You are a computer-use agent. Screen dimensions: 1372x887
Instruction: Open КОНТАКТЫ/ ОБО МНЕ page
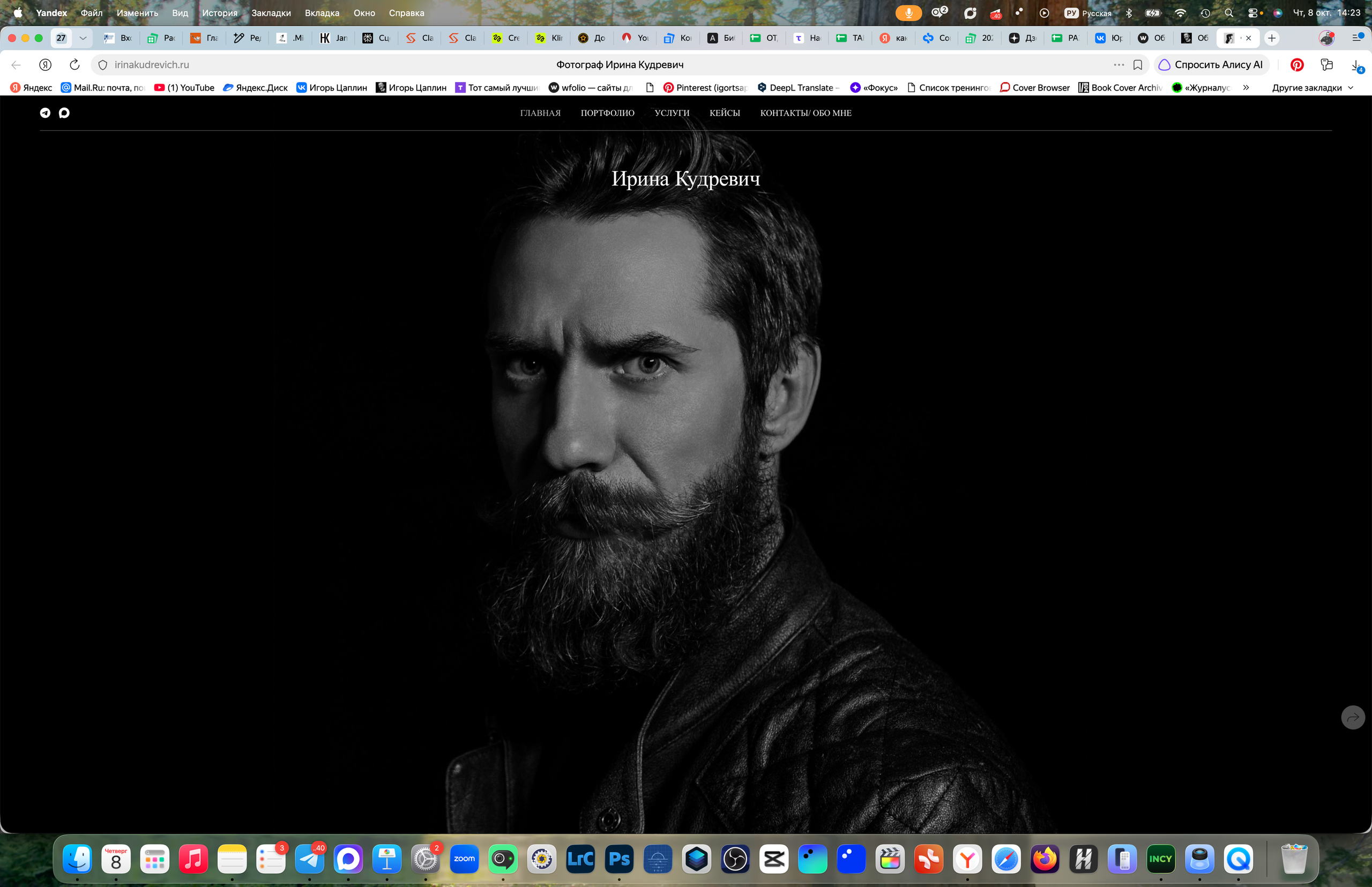(805, 113)
